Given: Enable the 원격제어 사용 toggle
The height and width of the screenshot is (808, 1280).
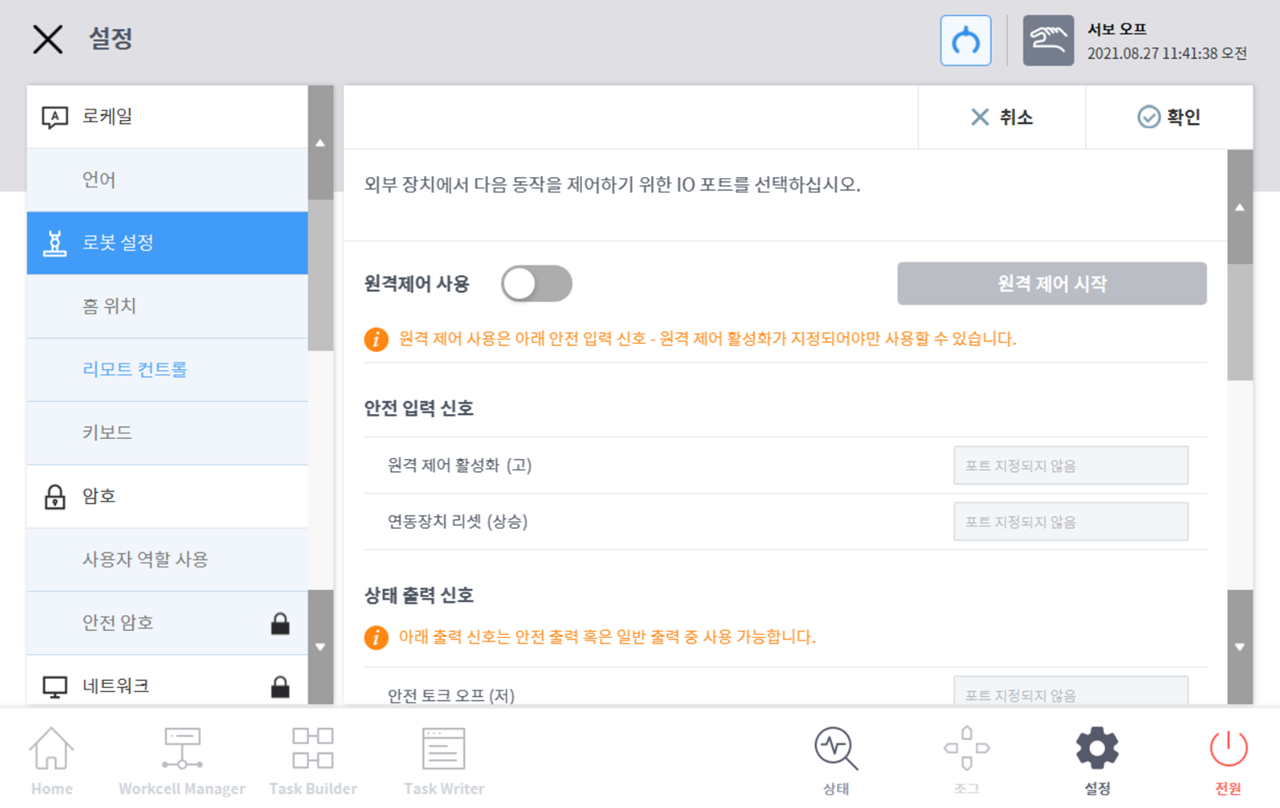Looking at the screenshot, I should (536, 283).
